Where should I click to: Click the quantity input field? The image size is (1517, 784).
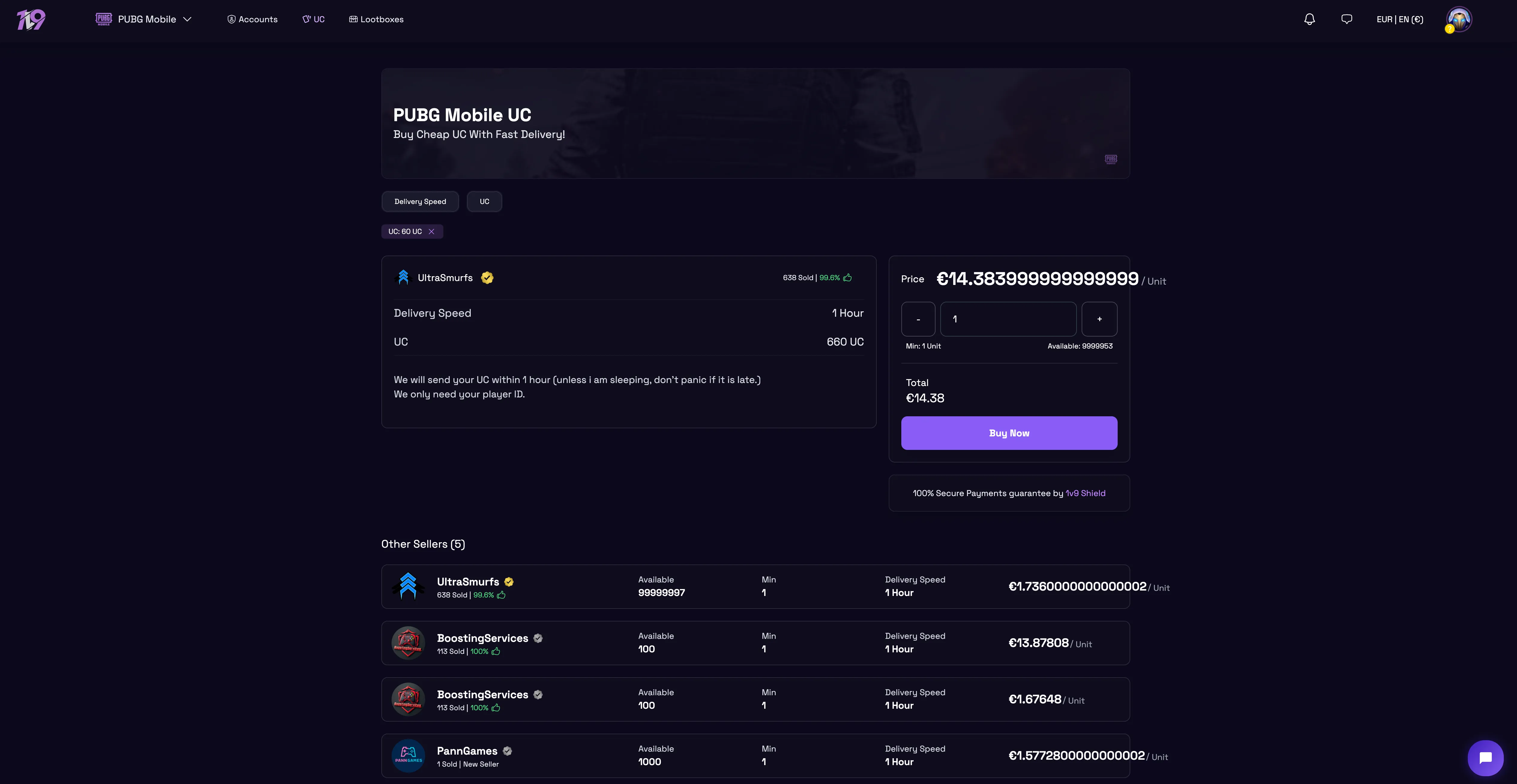coord(1008,319)
